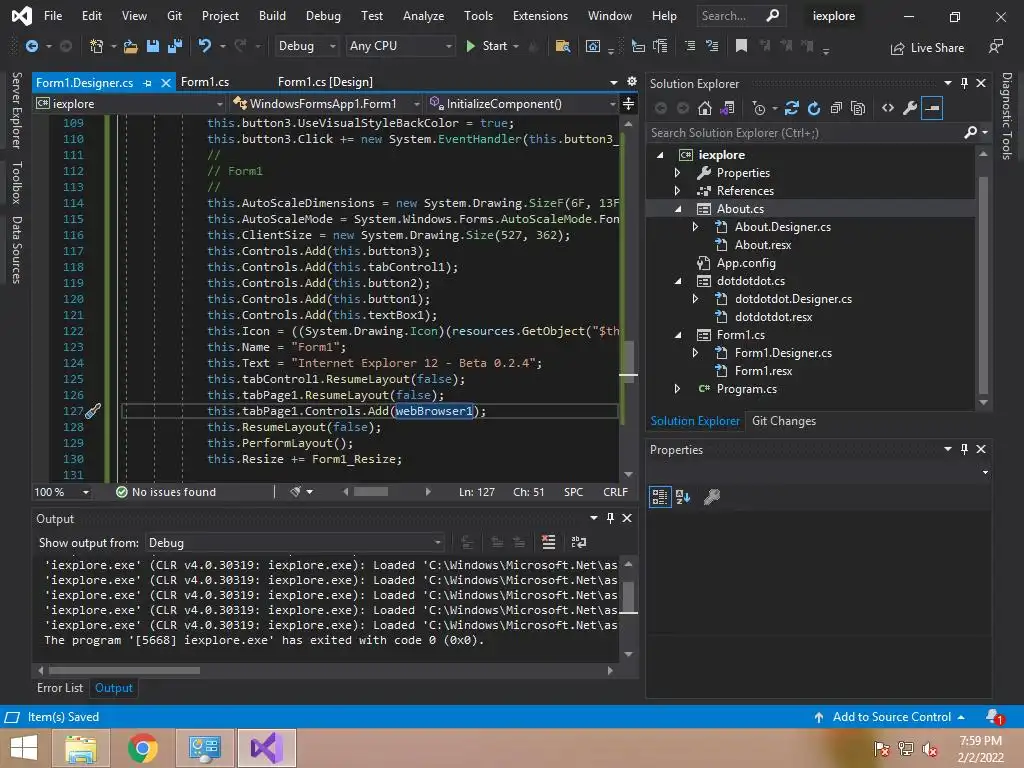The width and height of the screenshot is (1024, 768).
Task: Open the 'Show output from' dropdown
Action: point(295,542)
